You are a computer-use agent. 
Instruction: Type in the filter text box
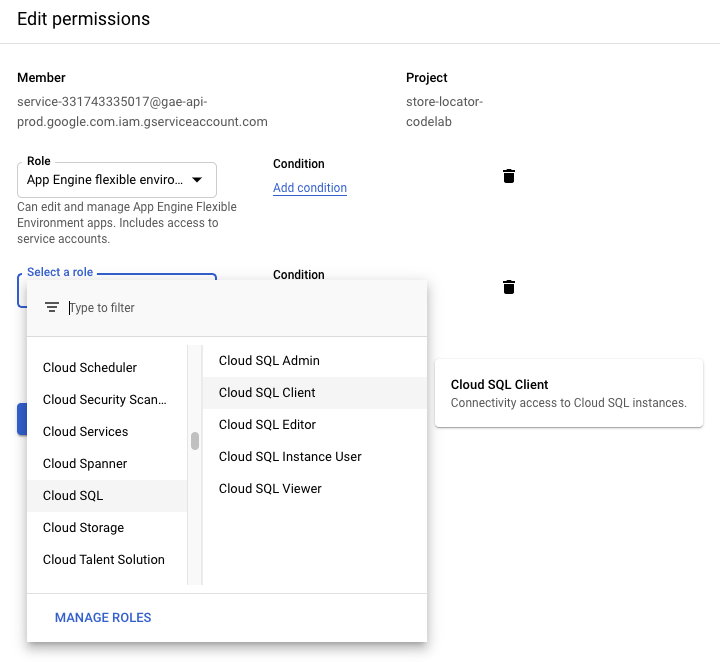click(x=240, y=308)
